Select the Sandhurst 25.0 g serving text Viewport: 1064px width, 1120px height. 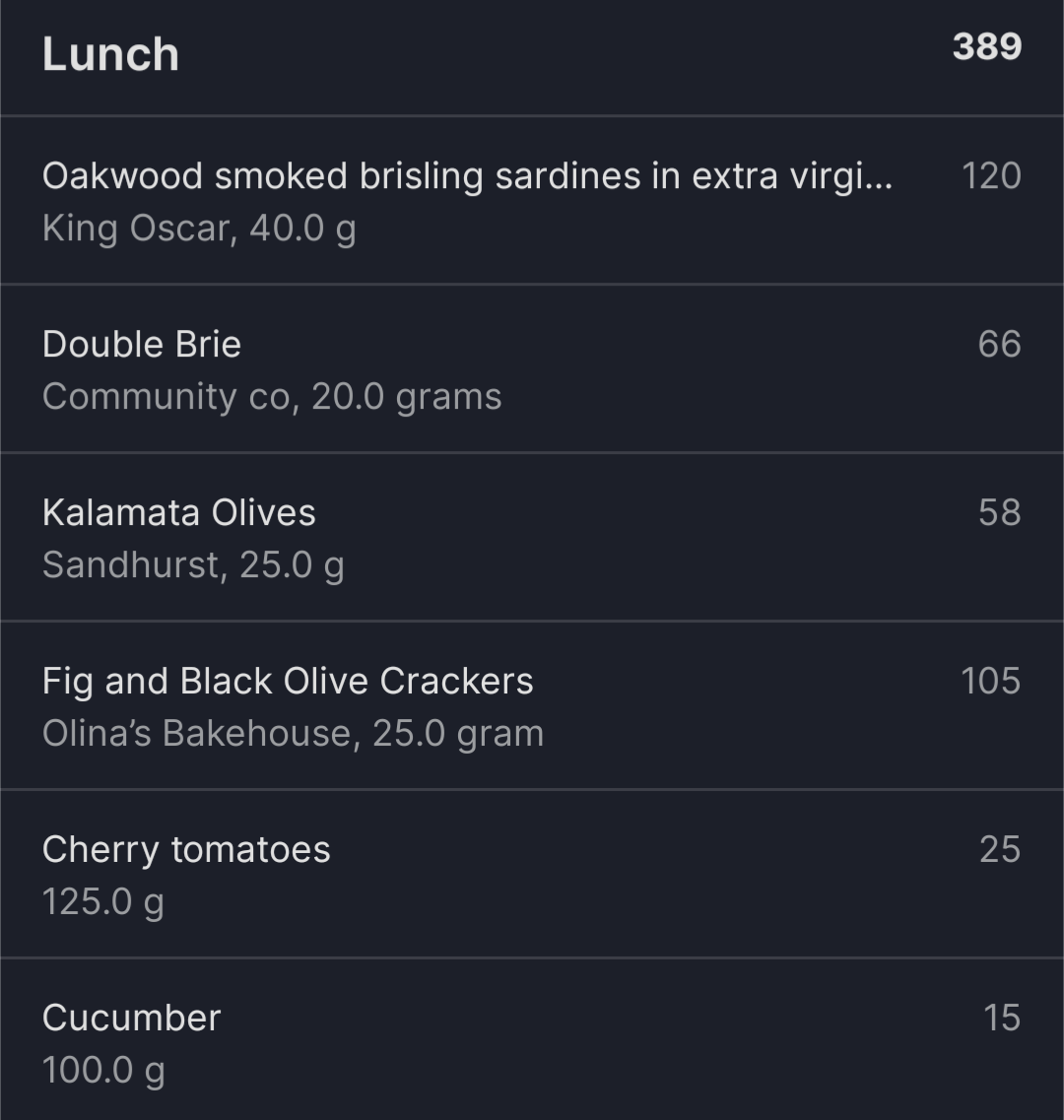[193, 565]
